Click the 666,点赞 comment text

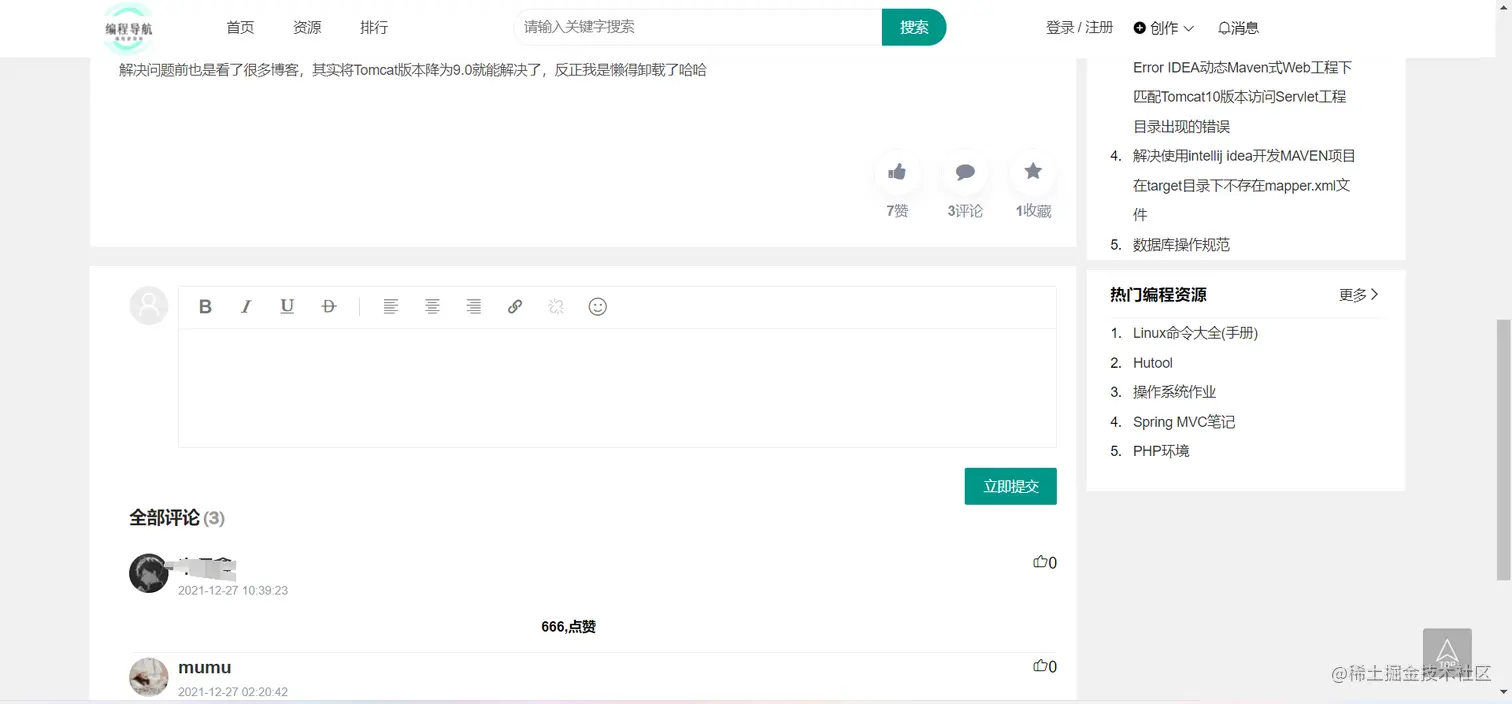pyautogui.click(x=568, y=627)
